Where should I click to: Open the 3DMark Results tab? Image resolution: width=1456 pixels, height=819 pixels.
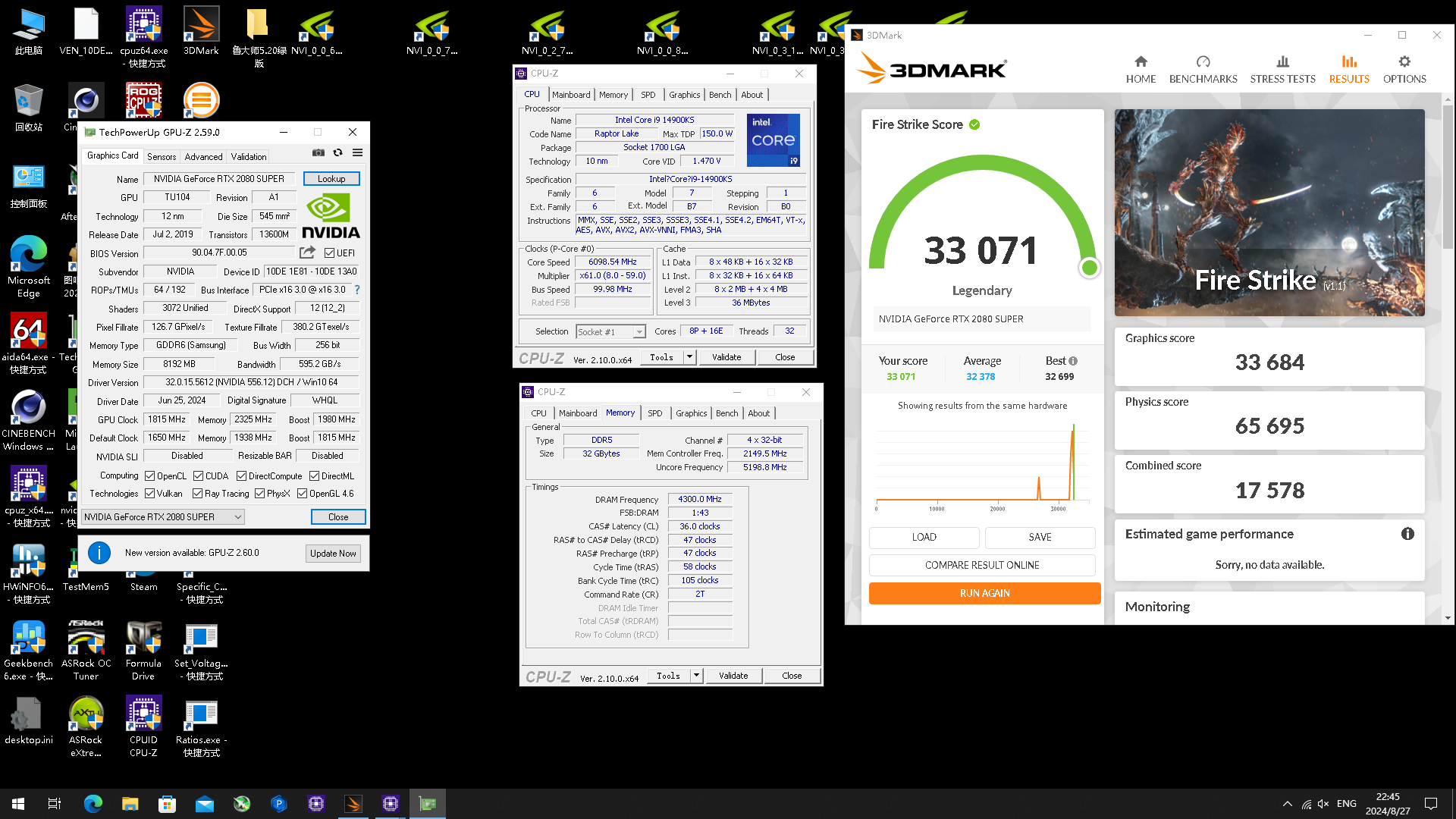pos(1349,69)
